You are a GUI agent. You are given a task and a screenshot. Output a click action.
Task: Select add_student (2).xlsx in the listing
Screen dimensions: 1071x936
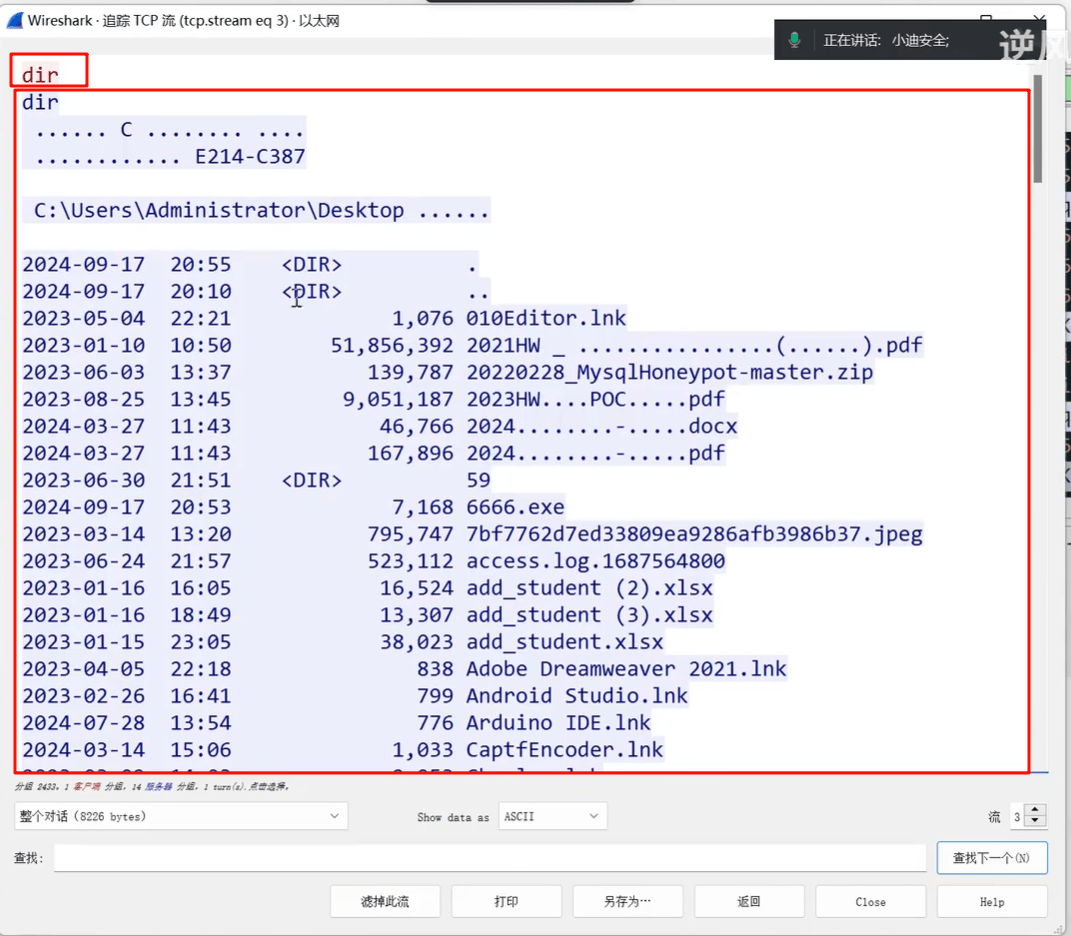tap(589, 588)
